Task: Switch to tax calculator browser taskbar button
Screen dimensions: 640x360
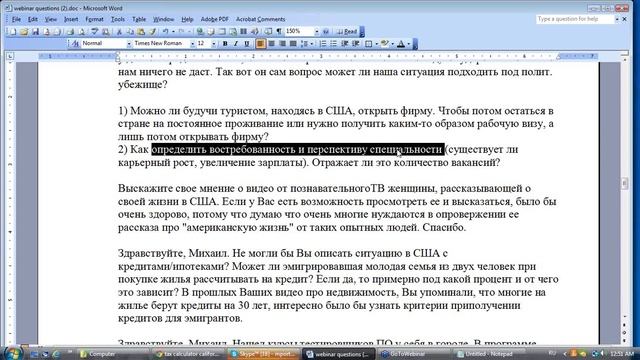Action: [187, 354]
